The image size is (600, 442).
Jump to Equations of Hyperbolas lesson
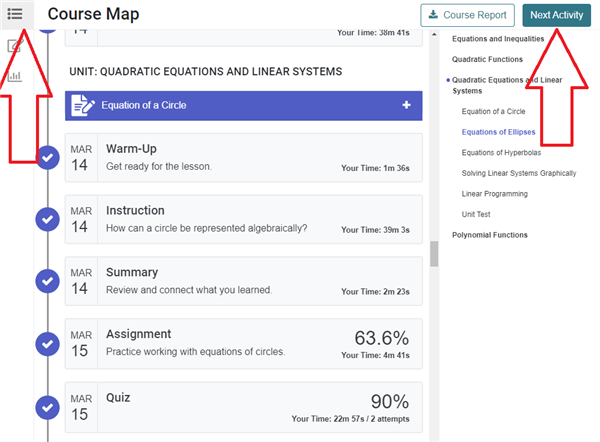point(501,153)
